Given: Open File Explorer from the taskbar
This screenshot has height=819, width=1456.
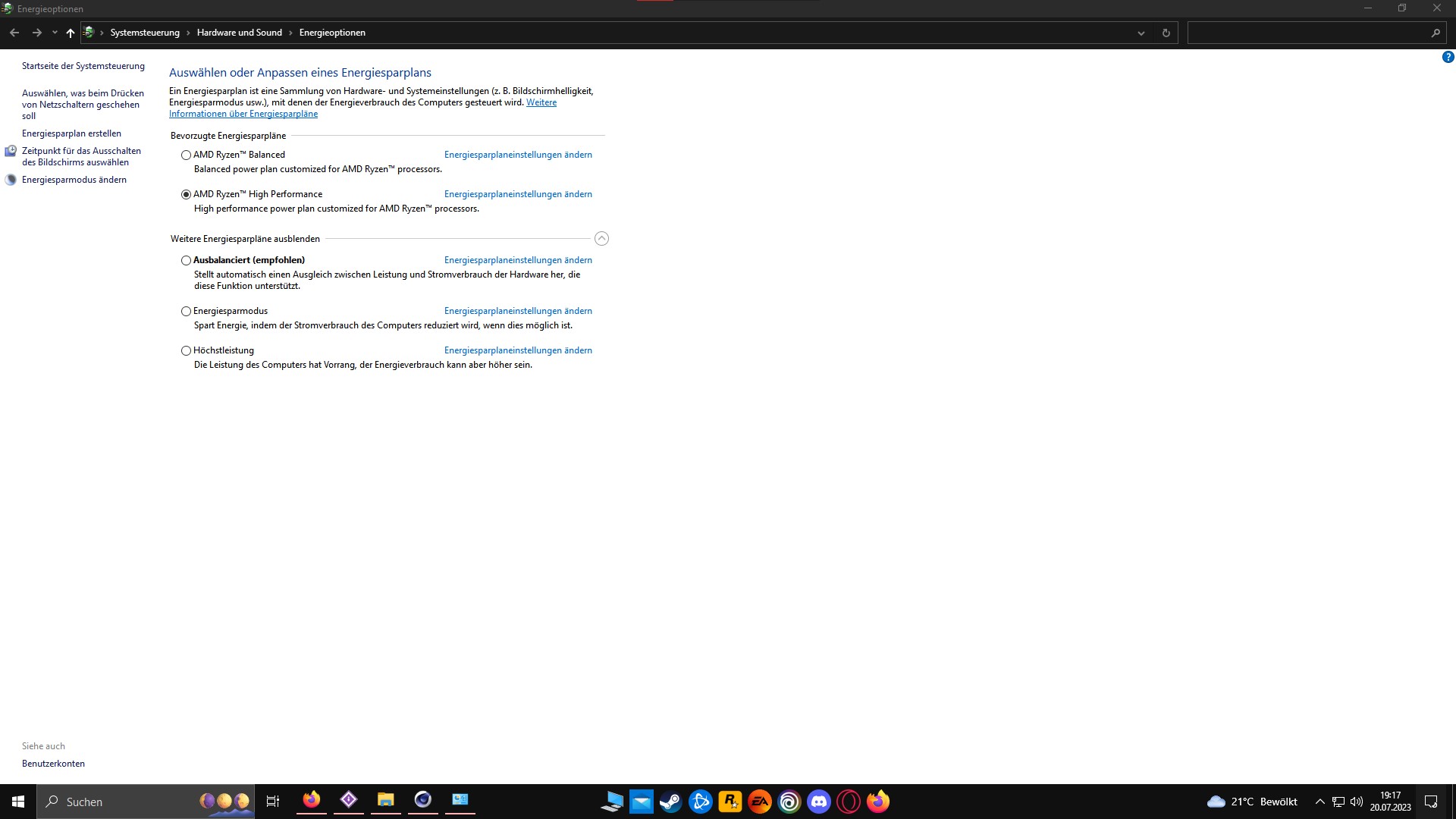Looking at the screenshot, I should tap(386, 801).
